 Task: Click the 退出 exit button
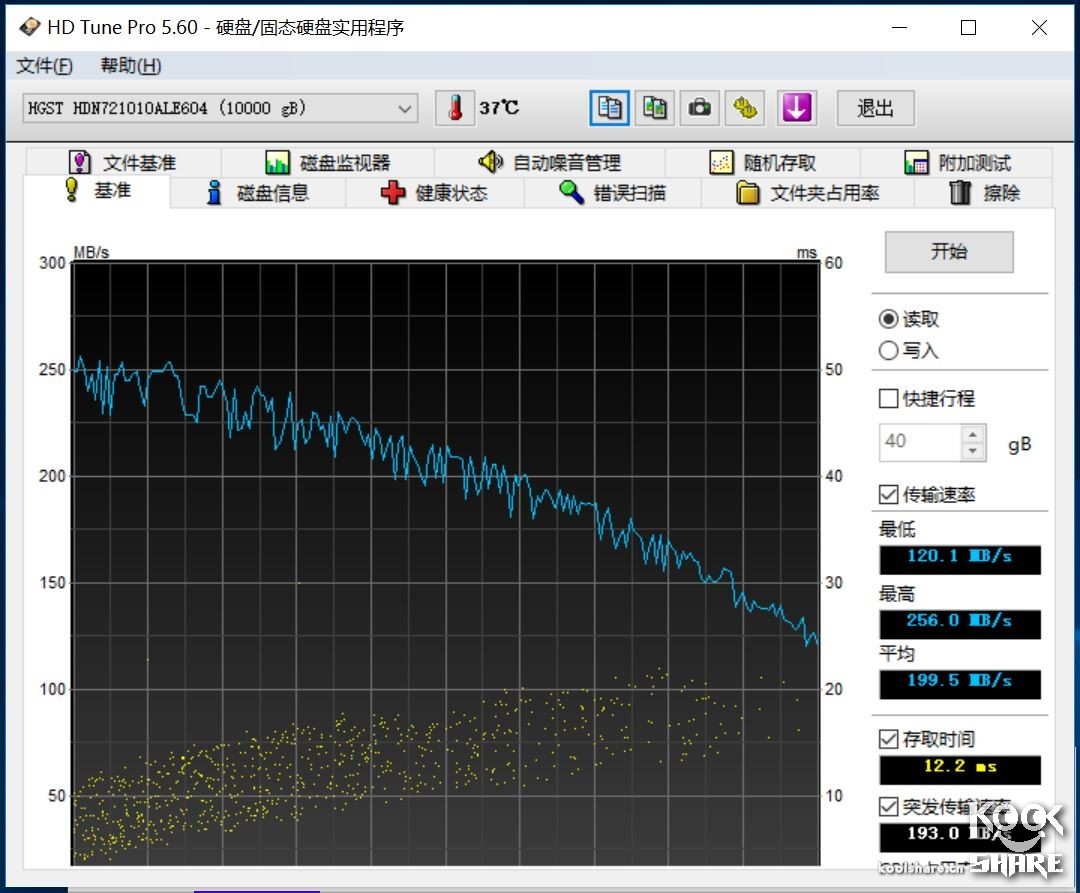[875, 107]
